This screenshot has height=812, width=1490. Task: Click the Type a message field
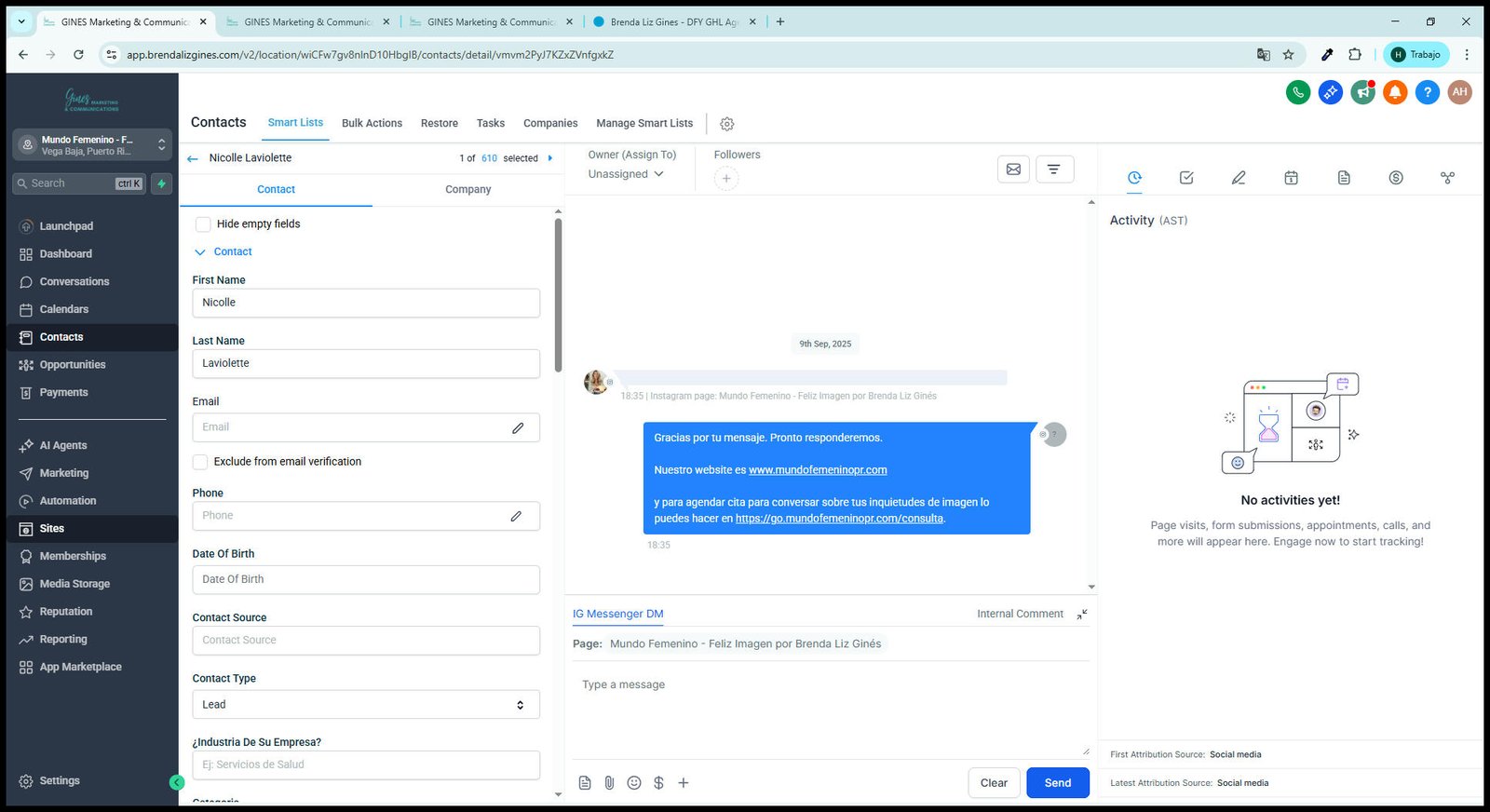pos(831,710)
